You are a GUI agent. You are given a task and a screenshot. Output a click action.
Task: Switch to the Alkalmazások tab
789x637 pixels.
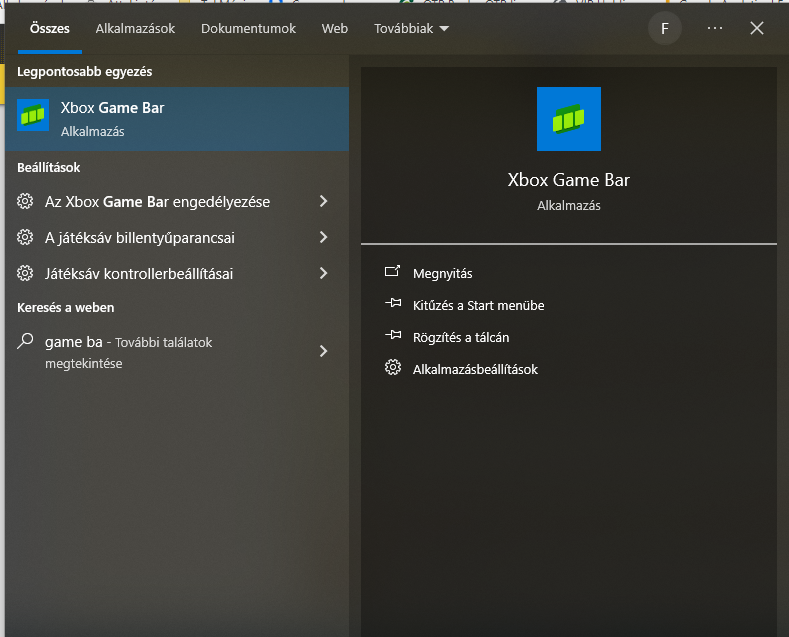click(x=135, y=29)
